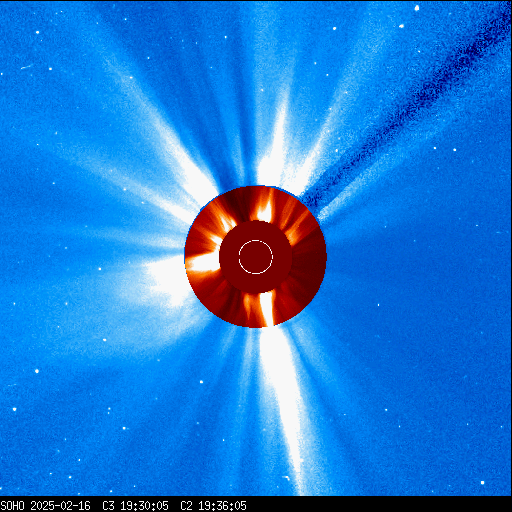Click the SOHO 2025-02-16 date label
This screenshot has width=512, height=512.
(x=45, y=506)
